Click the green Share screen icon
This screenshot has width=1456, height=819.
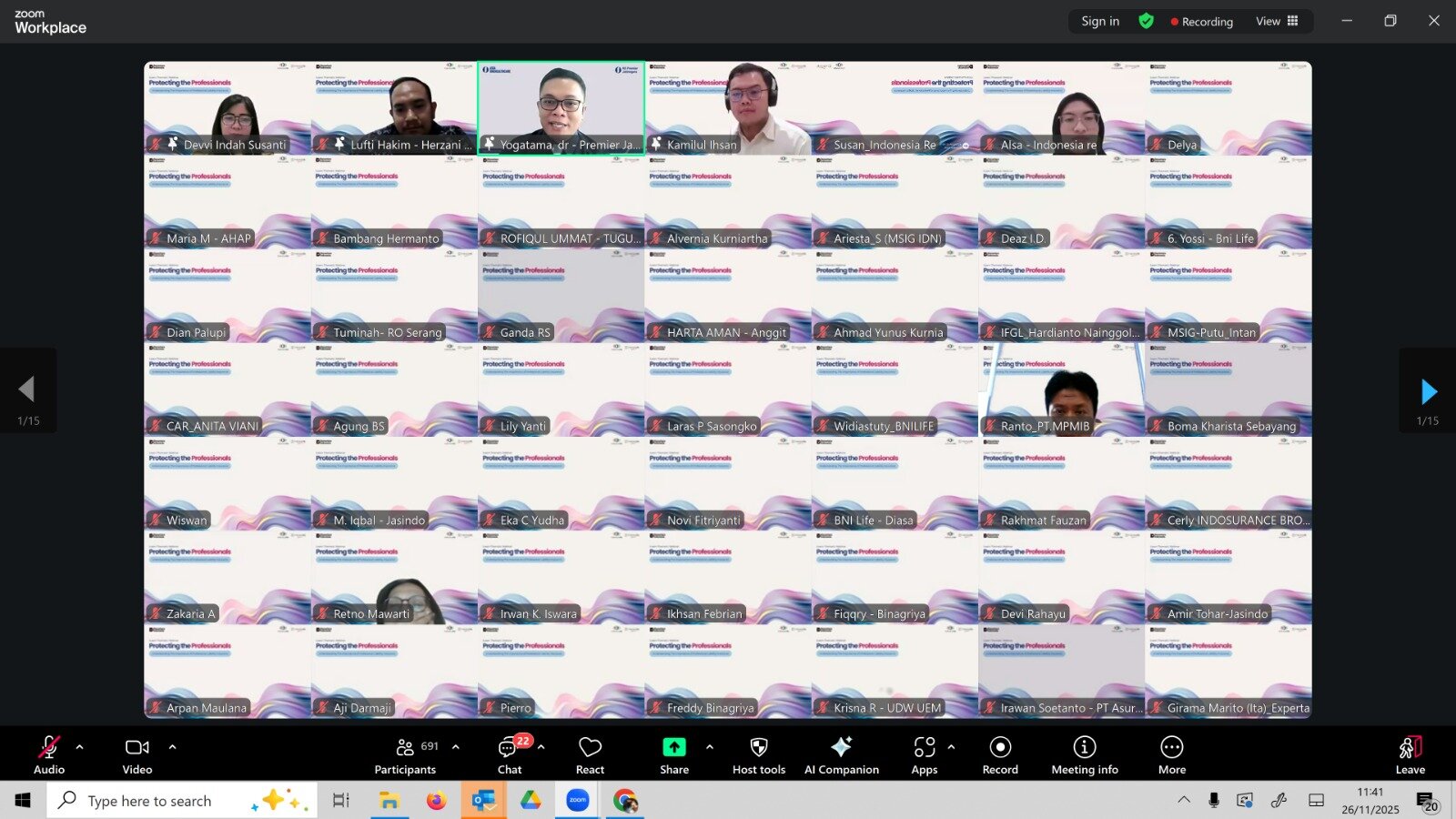(673, 747)
